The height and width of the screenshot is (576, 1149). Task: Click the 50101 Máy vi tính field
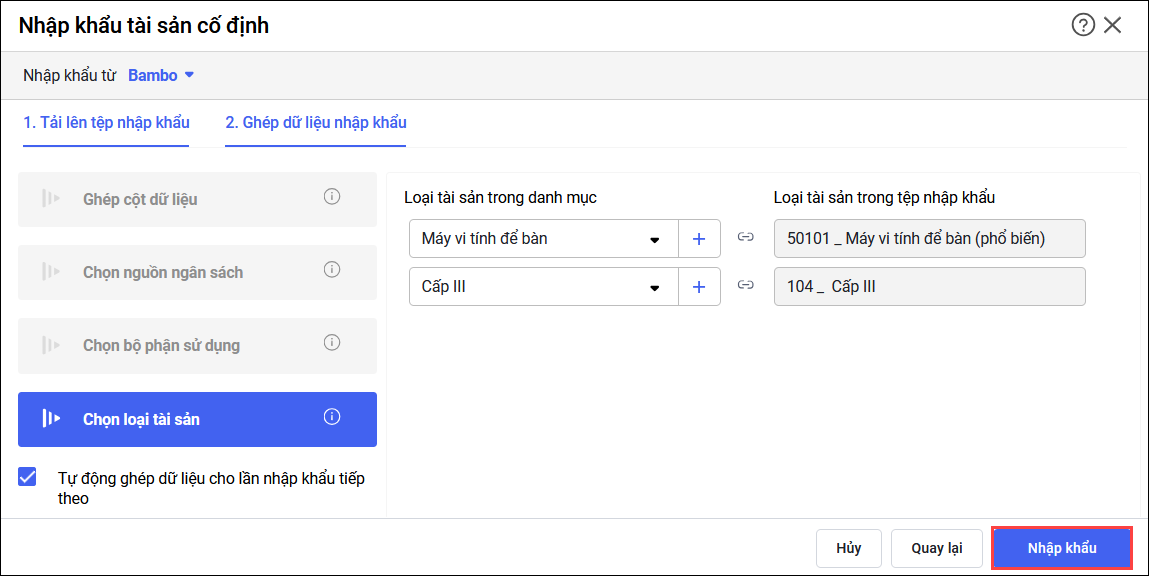pyautogui.click(x=929, y=239)
